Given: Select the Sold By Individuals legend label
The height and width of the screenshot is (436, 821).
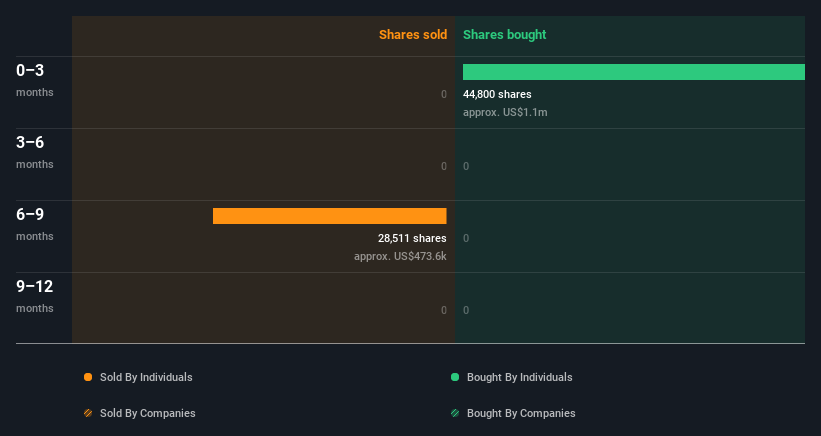Looking at the screenshot, I should [146, 377].
